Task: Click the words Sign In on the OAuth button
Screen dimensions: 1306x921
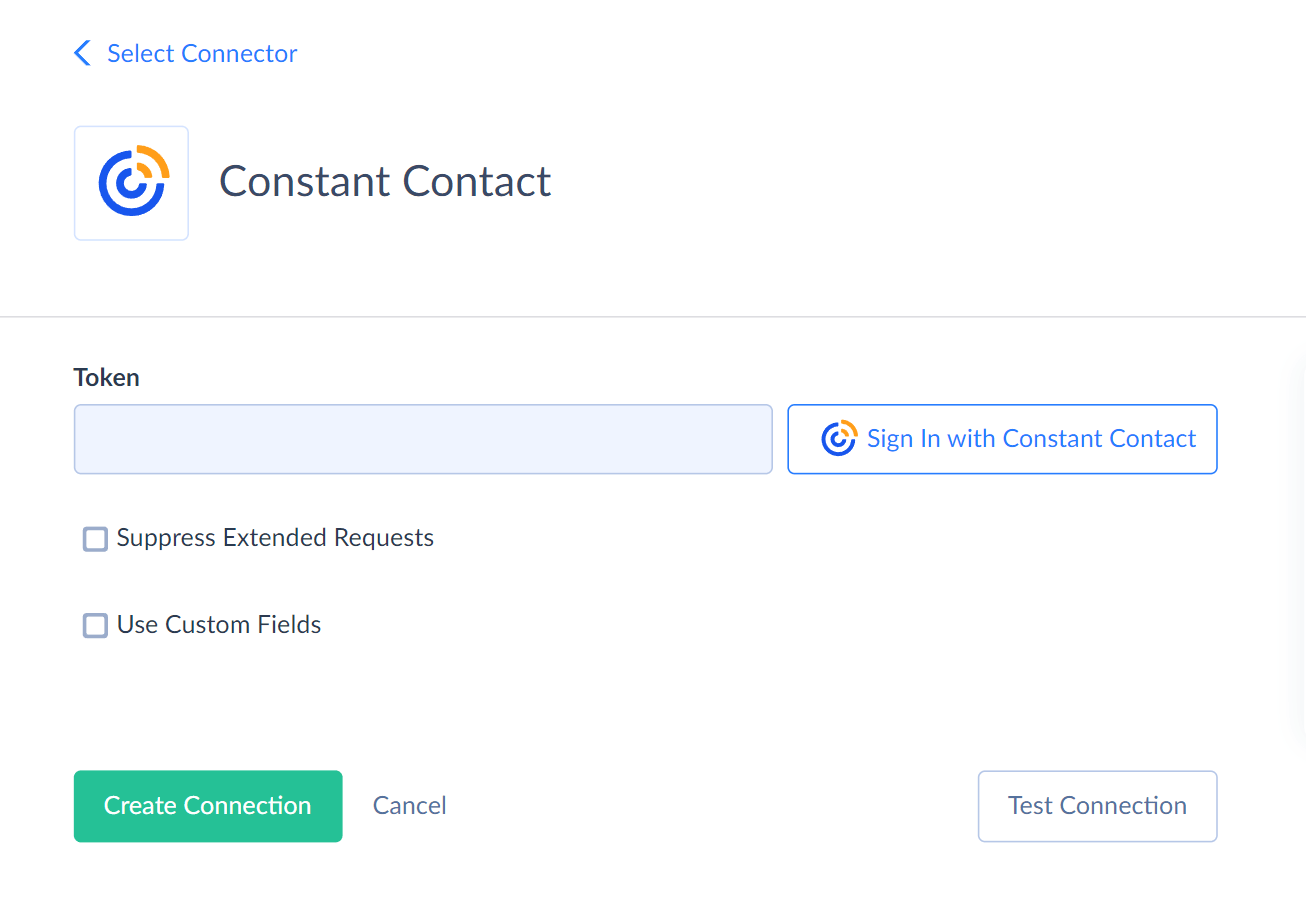Action: pyautogui.click(x=904, y=439)
